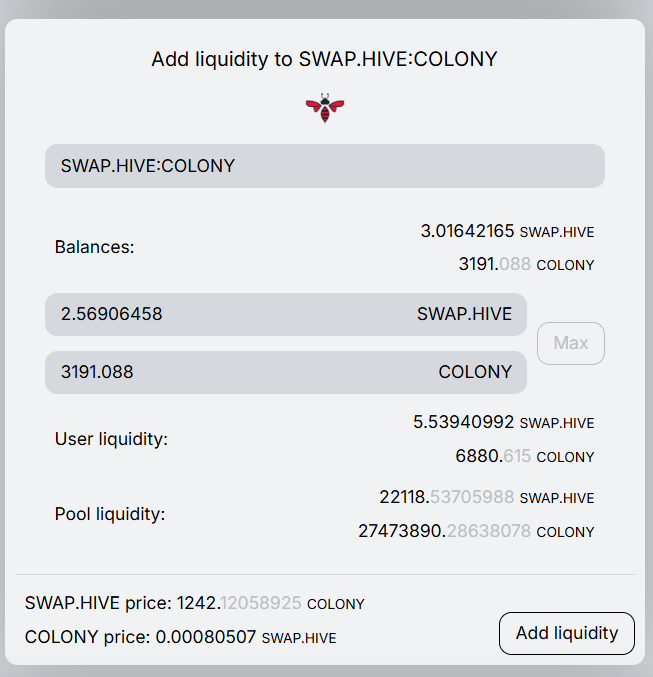
Task: Click the dialog title Add liquidity to SWAP.HIVE:COLONY
Action: coord(324,59)
